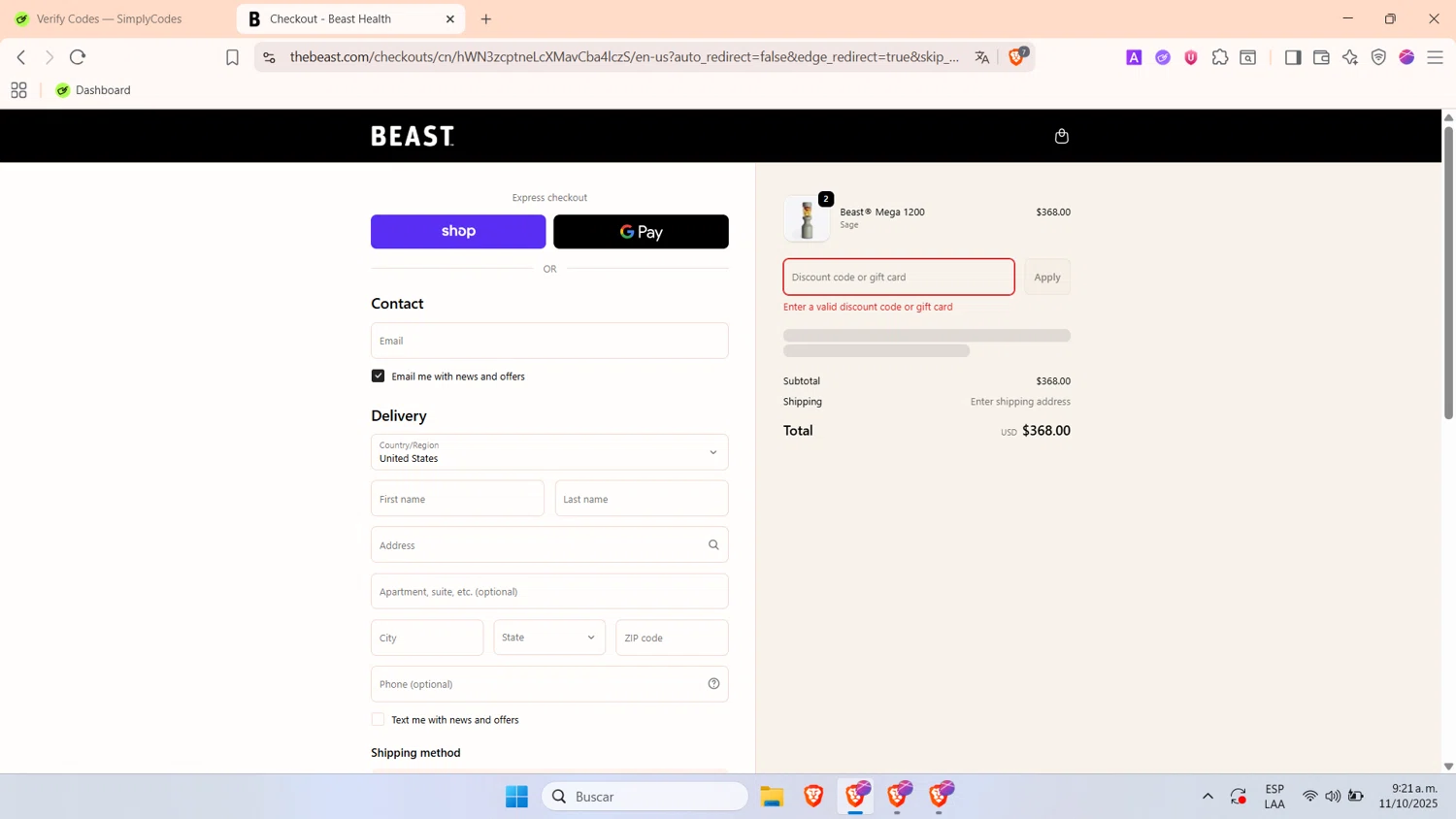Open Windows Start menu

point(516,797)
